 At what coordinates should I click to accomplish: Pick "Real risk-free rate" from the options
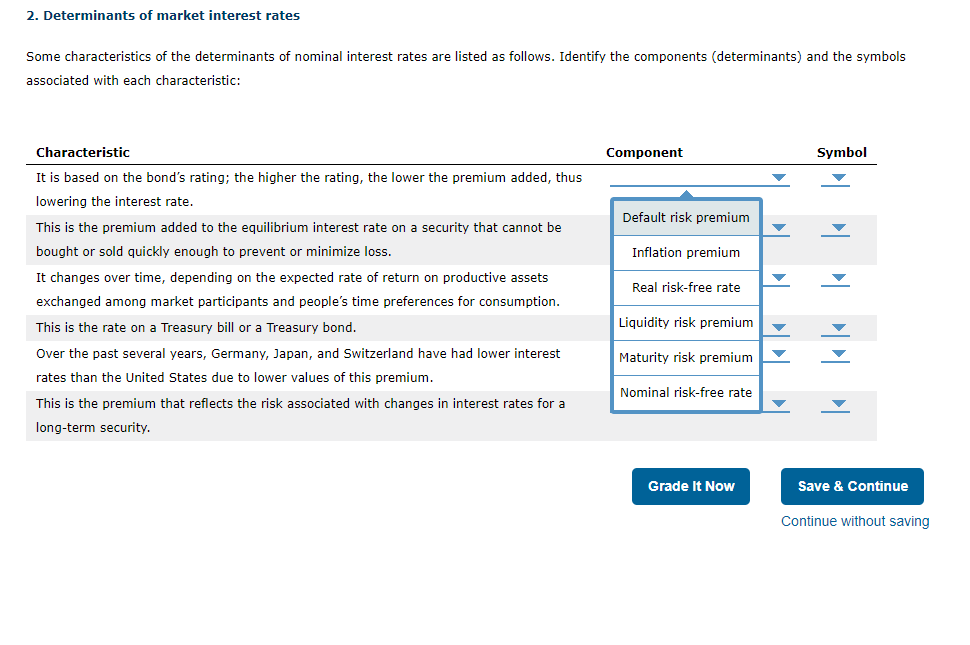(685, 287)
